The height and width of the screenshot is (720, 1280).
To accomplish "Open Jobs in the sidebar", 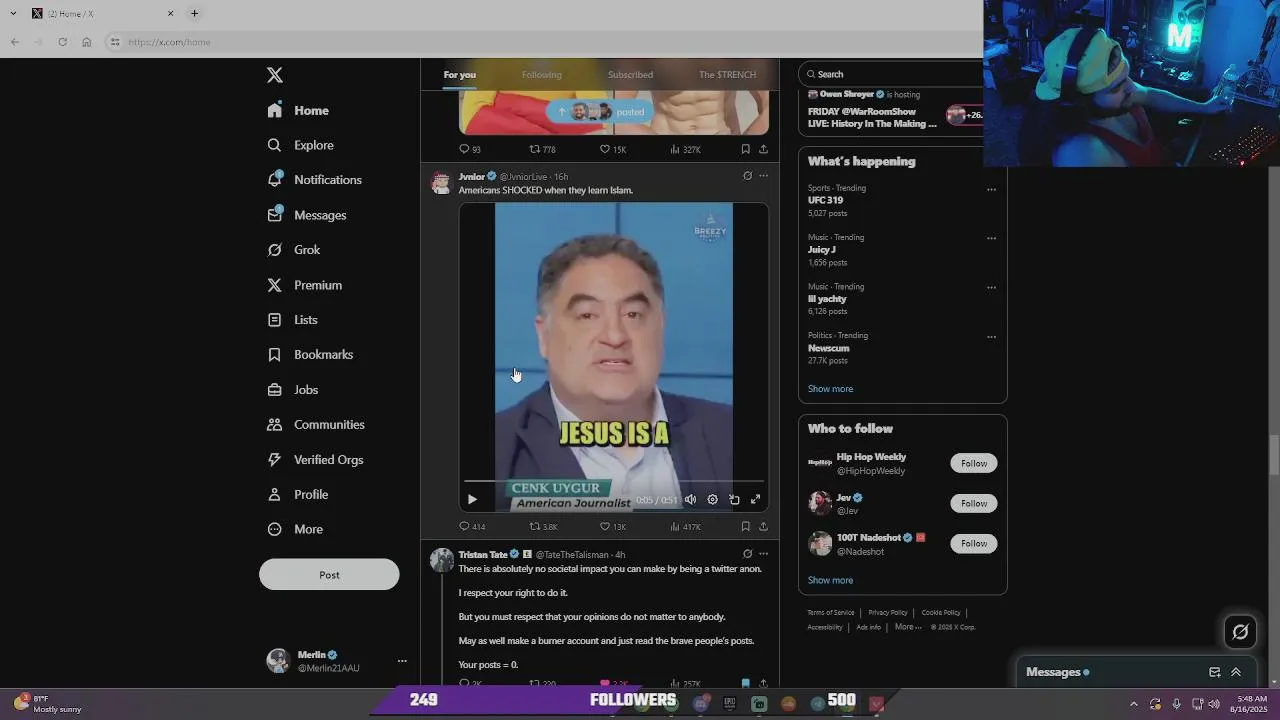I will (x=293, y=390).
